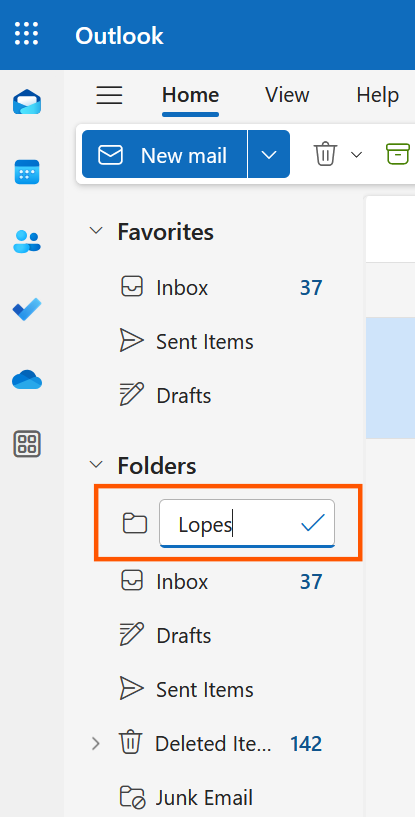Collapse the Folders section

(x=96, y=464)
